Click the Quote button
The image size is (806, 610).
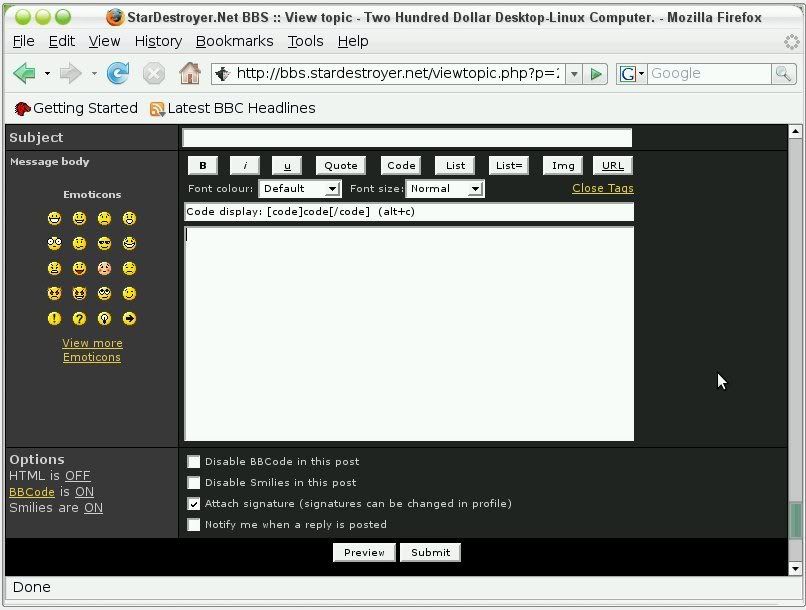click(x=341, y=165)
